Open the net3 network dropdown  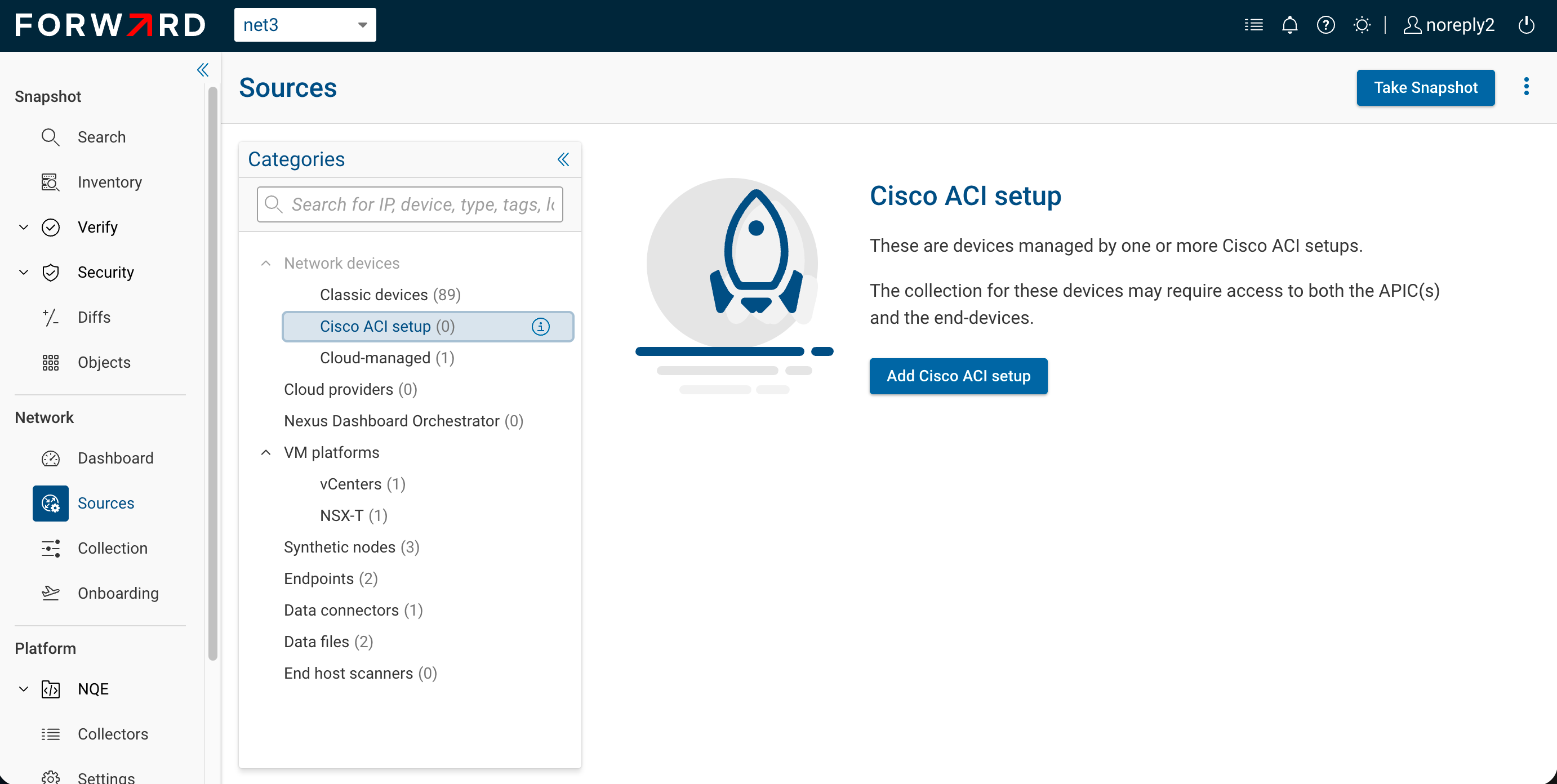coord(305,25)
